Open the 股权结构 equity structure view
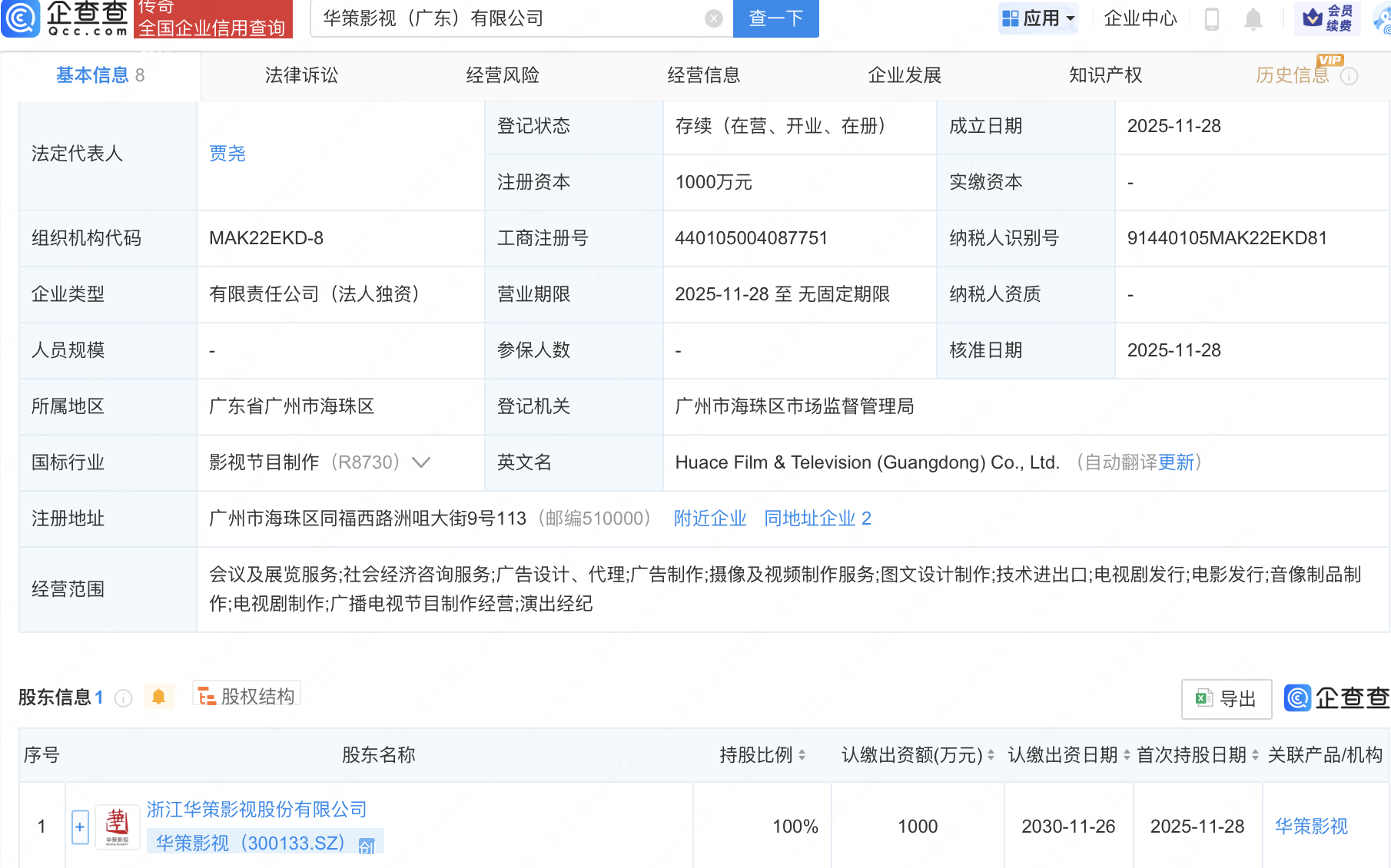The width and height of the screenshot is (1391, 868). coord(245,695)
